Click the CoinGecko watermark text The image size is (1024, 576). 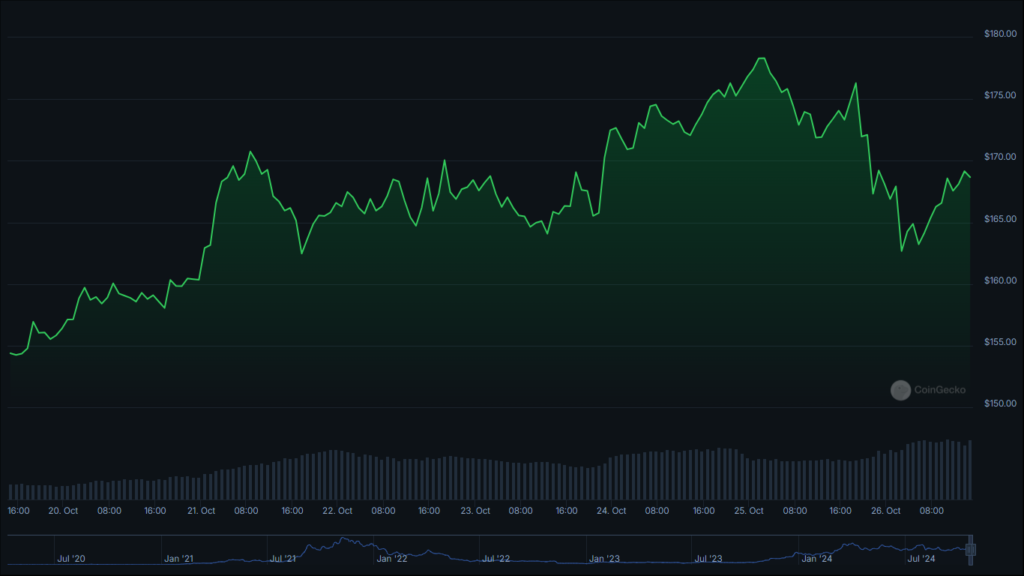[939, 390]
